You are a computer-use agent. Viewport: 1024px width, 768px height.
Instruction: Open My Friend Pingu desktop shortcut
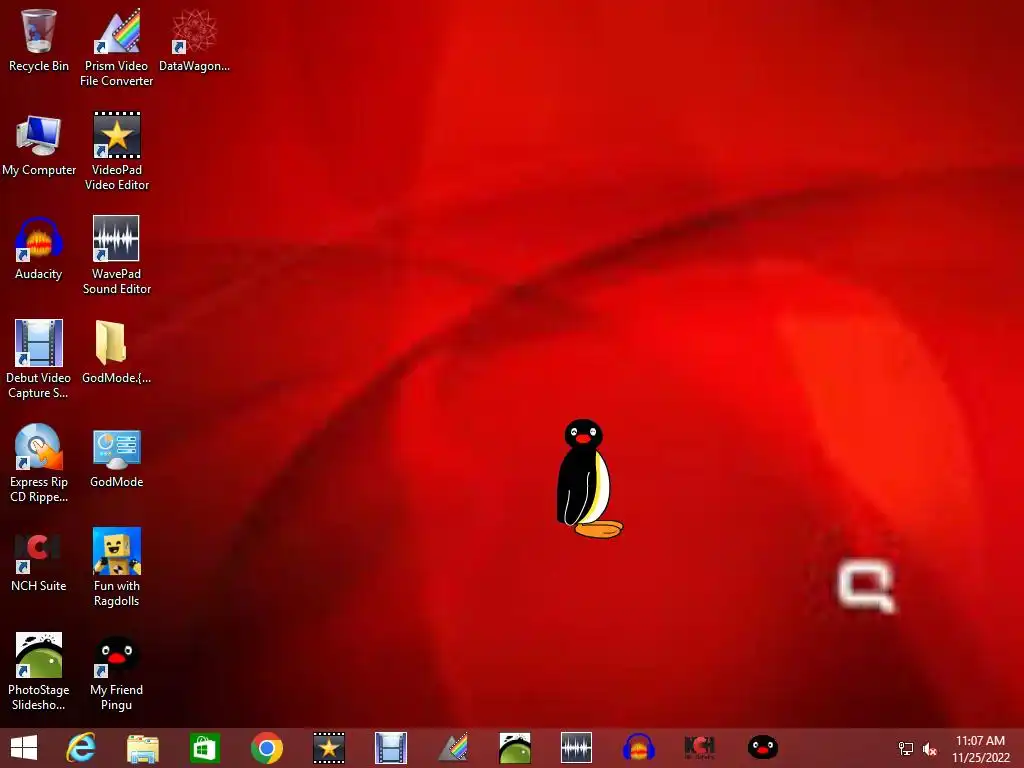[116, 671]
